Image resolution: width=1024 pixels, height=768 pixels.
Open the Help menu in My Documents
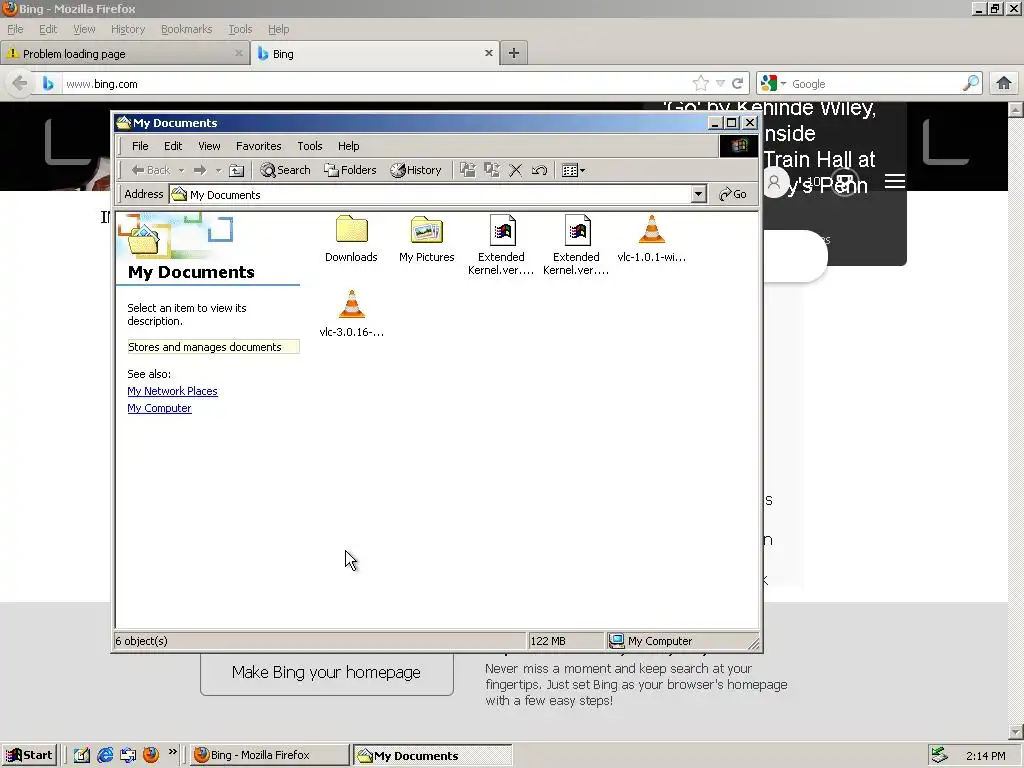click(x=348, y=146)
